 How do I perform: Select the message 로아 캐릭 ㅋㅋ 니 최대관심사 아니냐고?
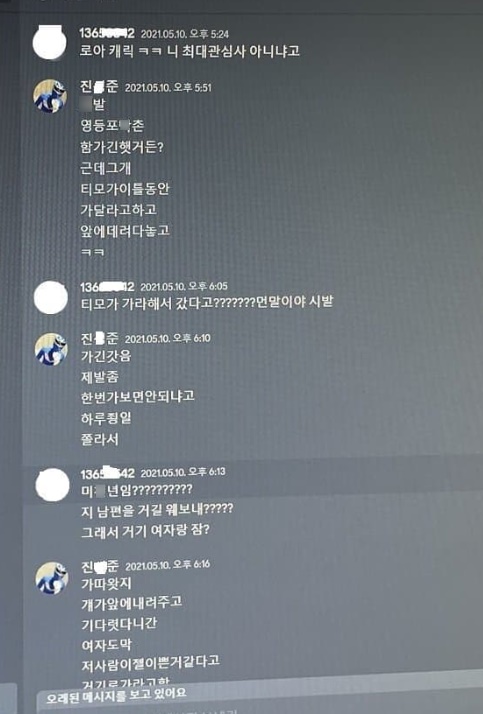tap(190, 51)
